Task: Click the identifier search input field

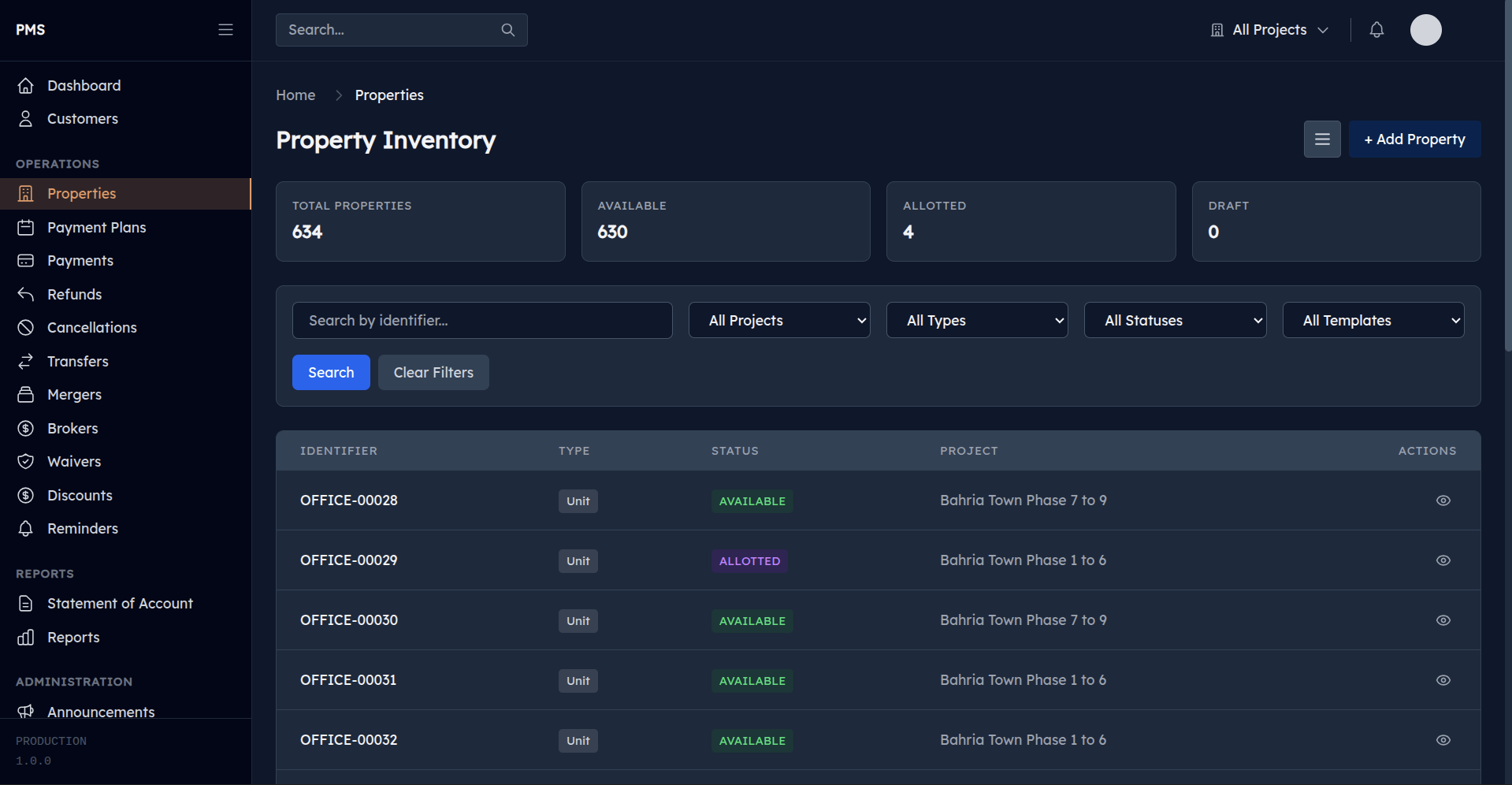Action: pyautogui.click(x=482, y=320)
